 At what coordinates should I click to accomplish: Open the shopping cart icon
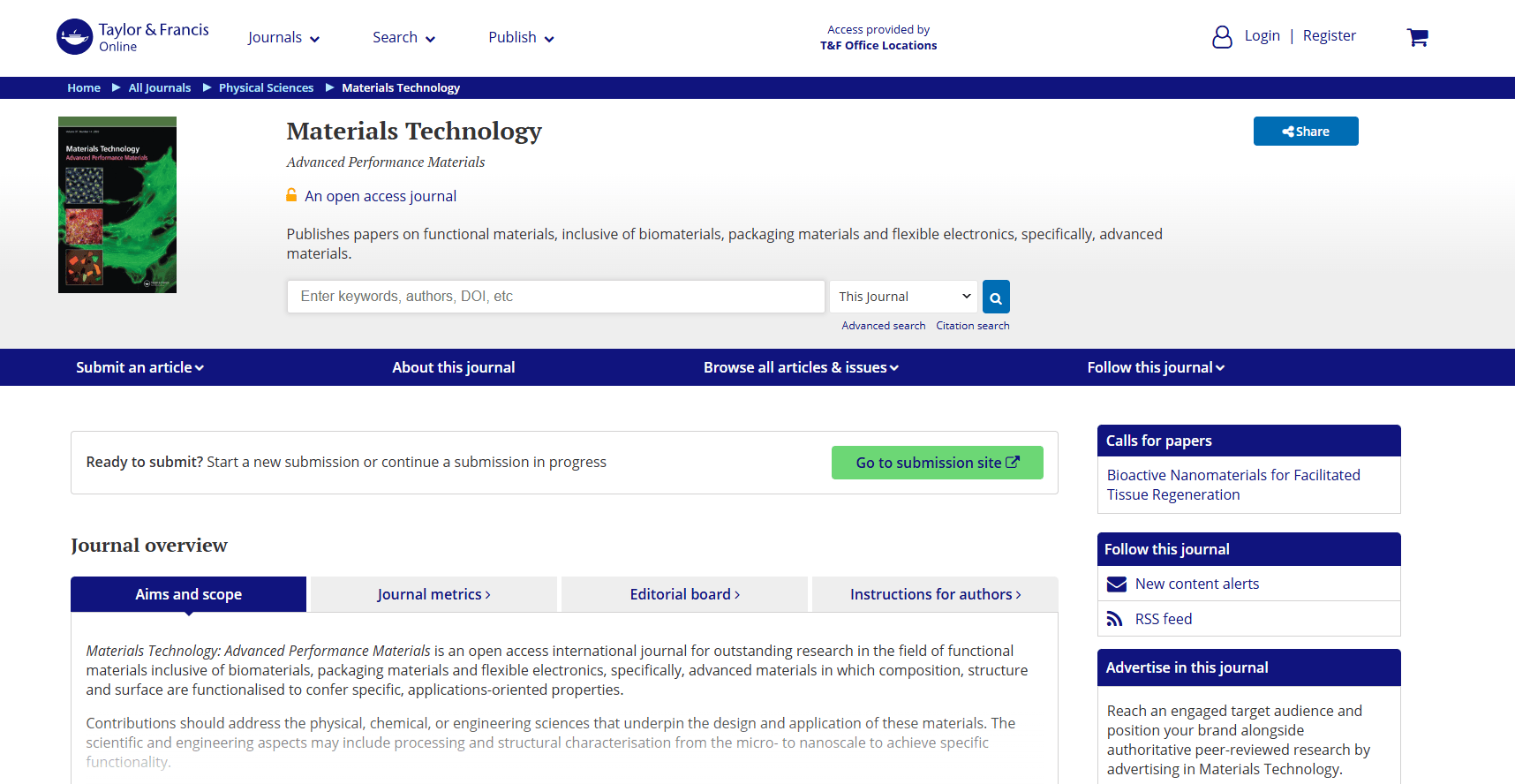(x=1417, y=37)
